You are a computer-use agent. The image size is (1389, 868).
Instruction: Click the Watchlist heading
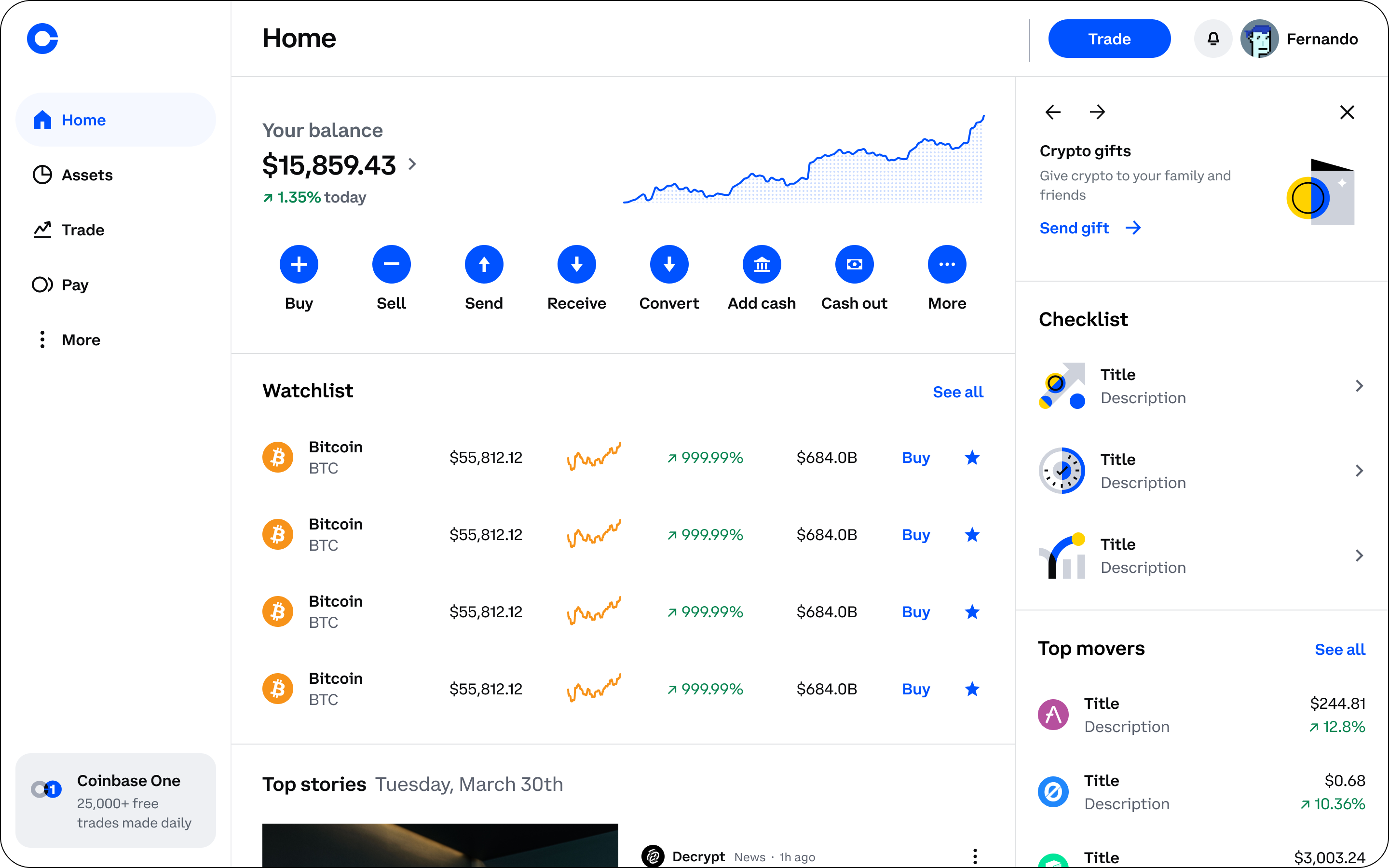pyautogui.click(x=308, y=391)
